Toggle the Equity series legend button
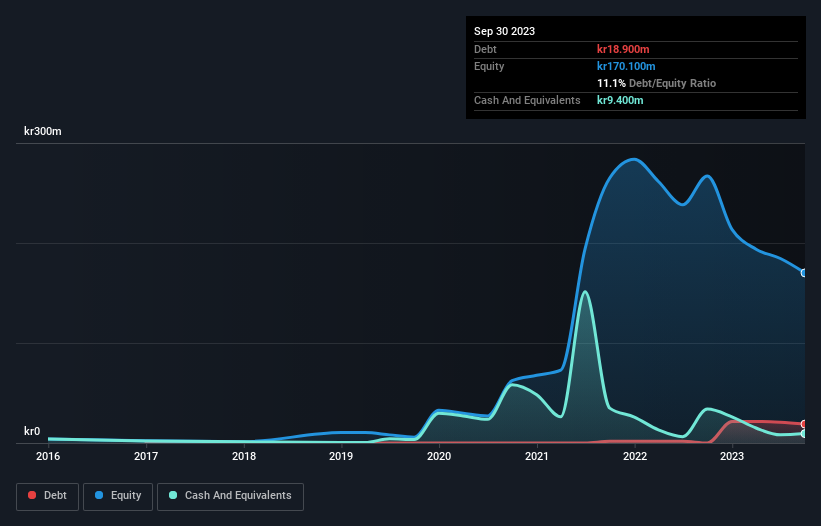This screenshot has width=821, height=526. pyautogui.click(x=118, y=496)
